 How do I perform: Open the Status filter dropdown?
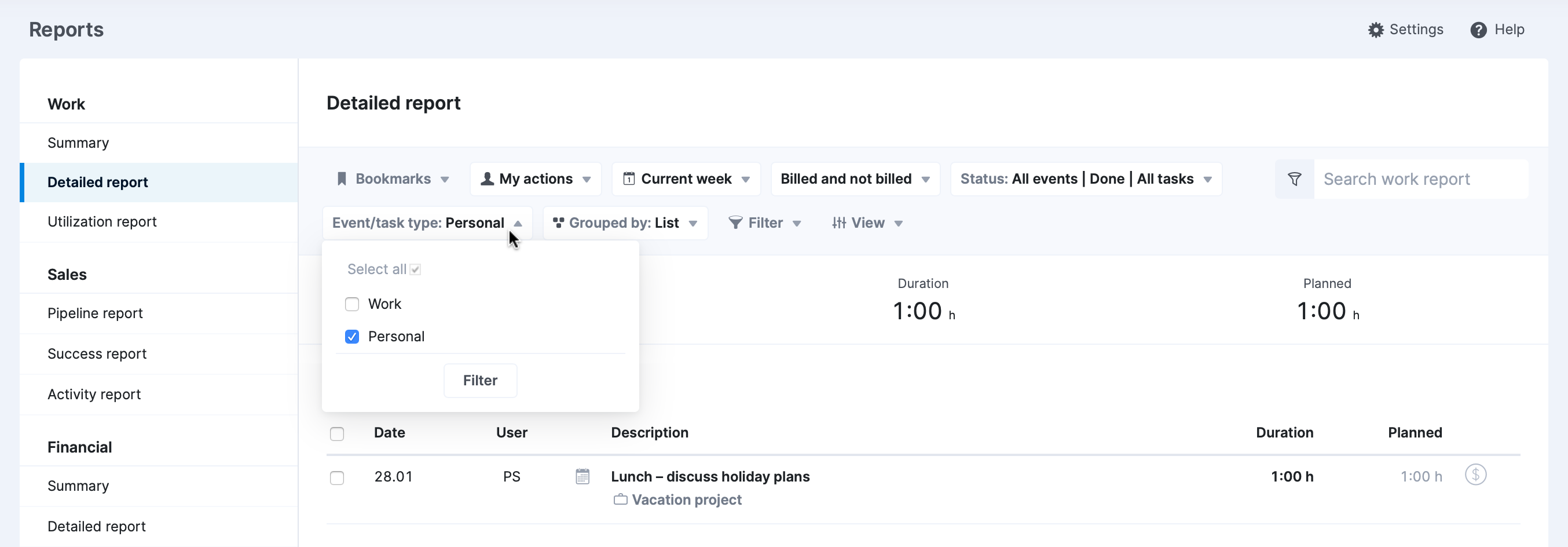(1086, 179)
